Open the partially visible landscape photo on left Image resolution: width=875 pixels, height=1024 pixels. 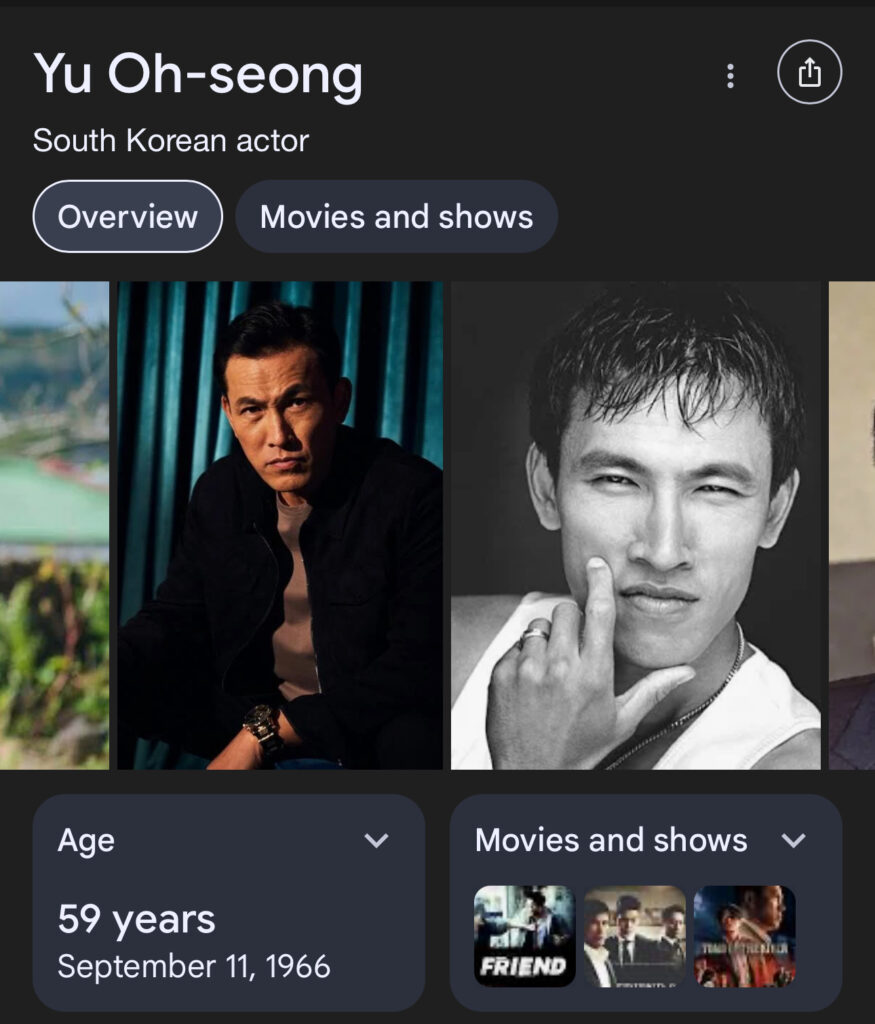[54, 525]
